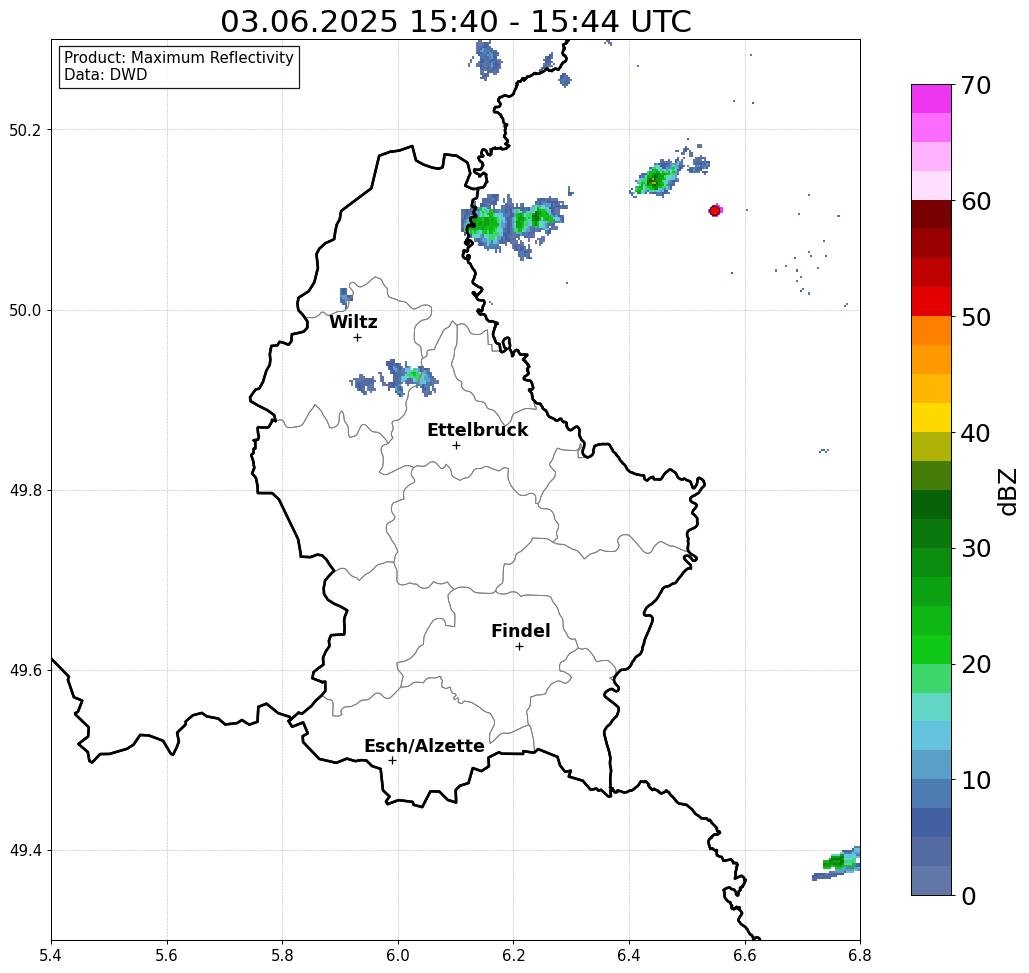Click longitude axis label 6.0
Image resolution: width=1029 pixels, height=973 pixels.
398,955
